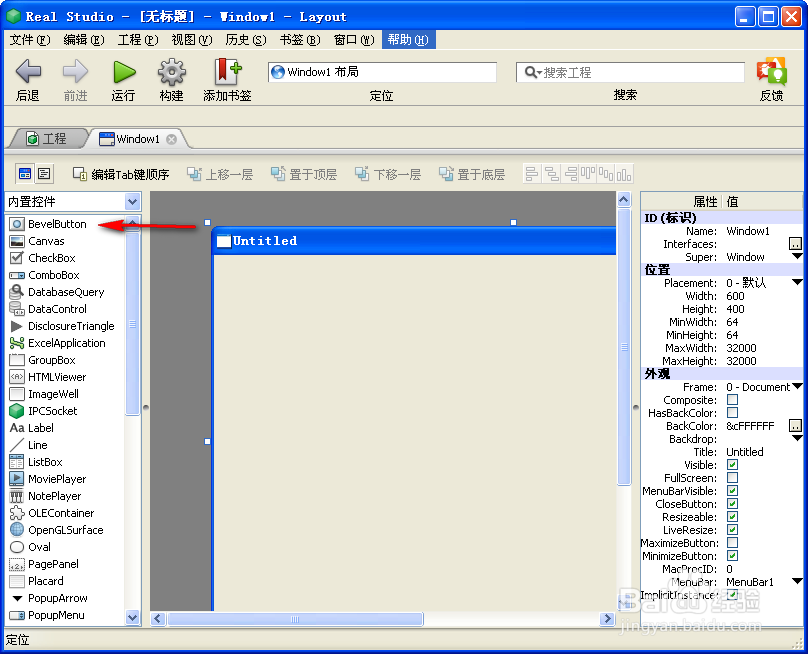
Task: Open the 文件(F) menu
Action: (x=30, y=40)
